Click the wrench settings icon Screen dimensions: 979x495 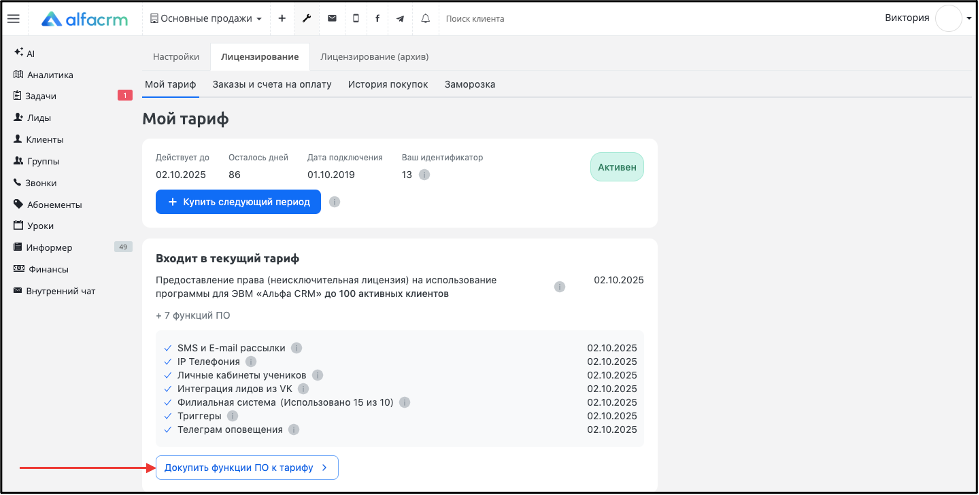(307, 19)
